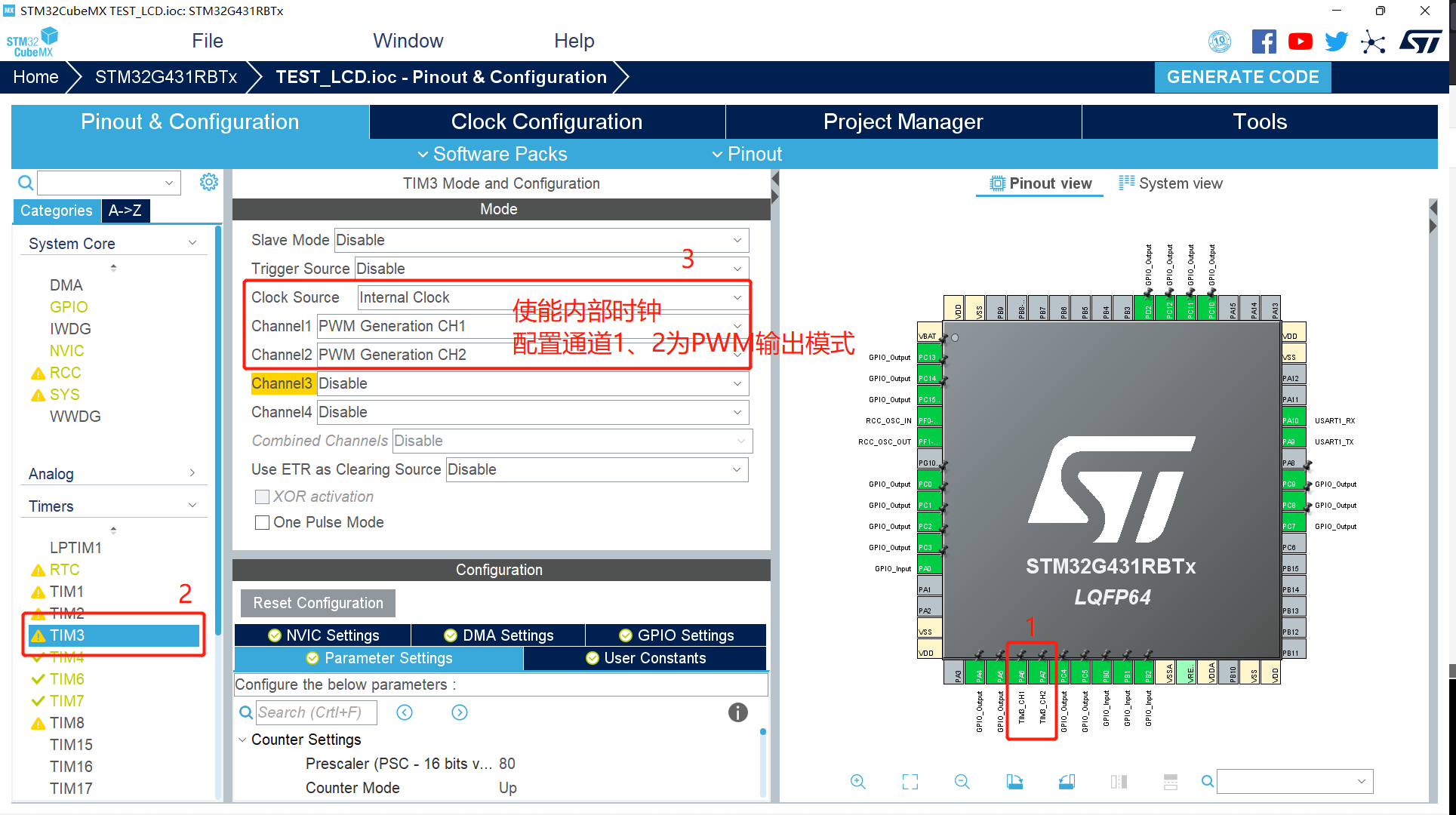The image size is (1456, 815).
Task: Click the parameter Search (Crtl+F) field
Action: [316, 712]
